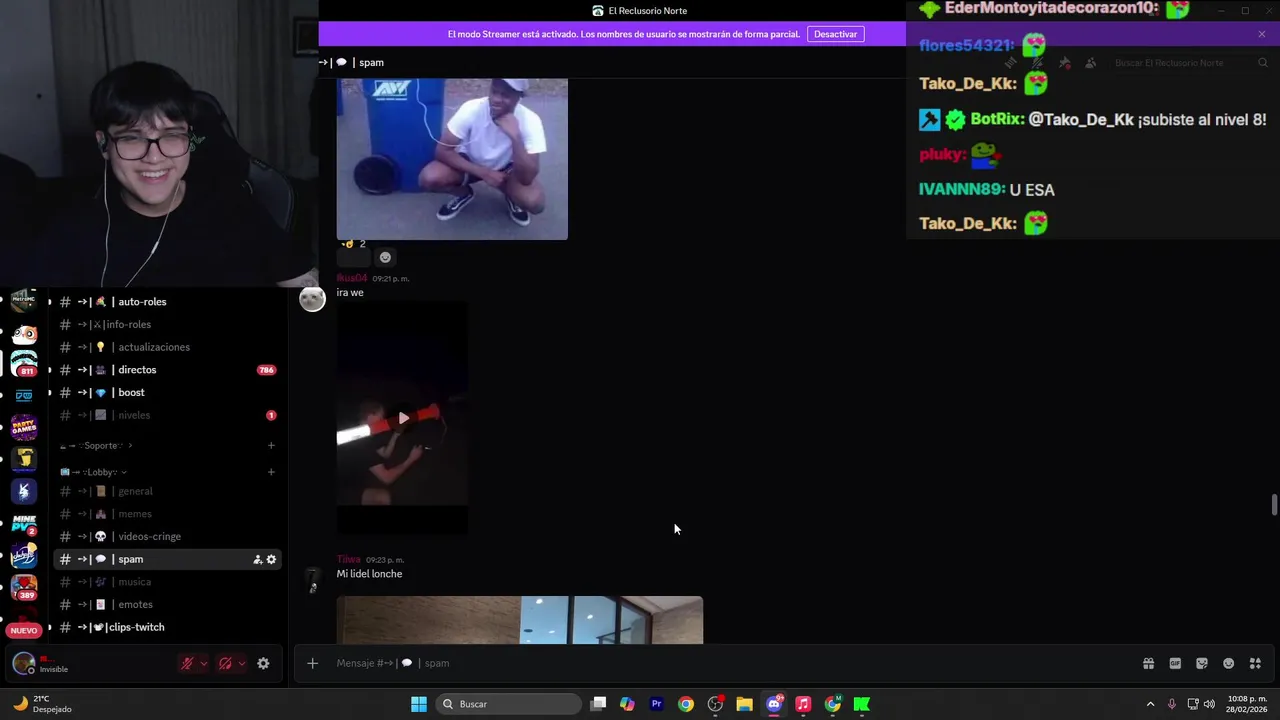Open the apps launcher icon
This screenshot has height=720, width=1280.
pyautogui.click(x=1255, y=663)
